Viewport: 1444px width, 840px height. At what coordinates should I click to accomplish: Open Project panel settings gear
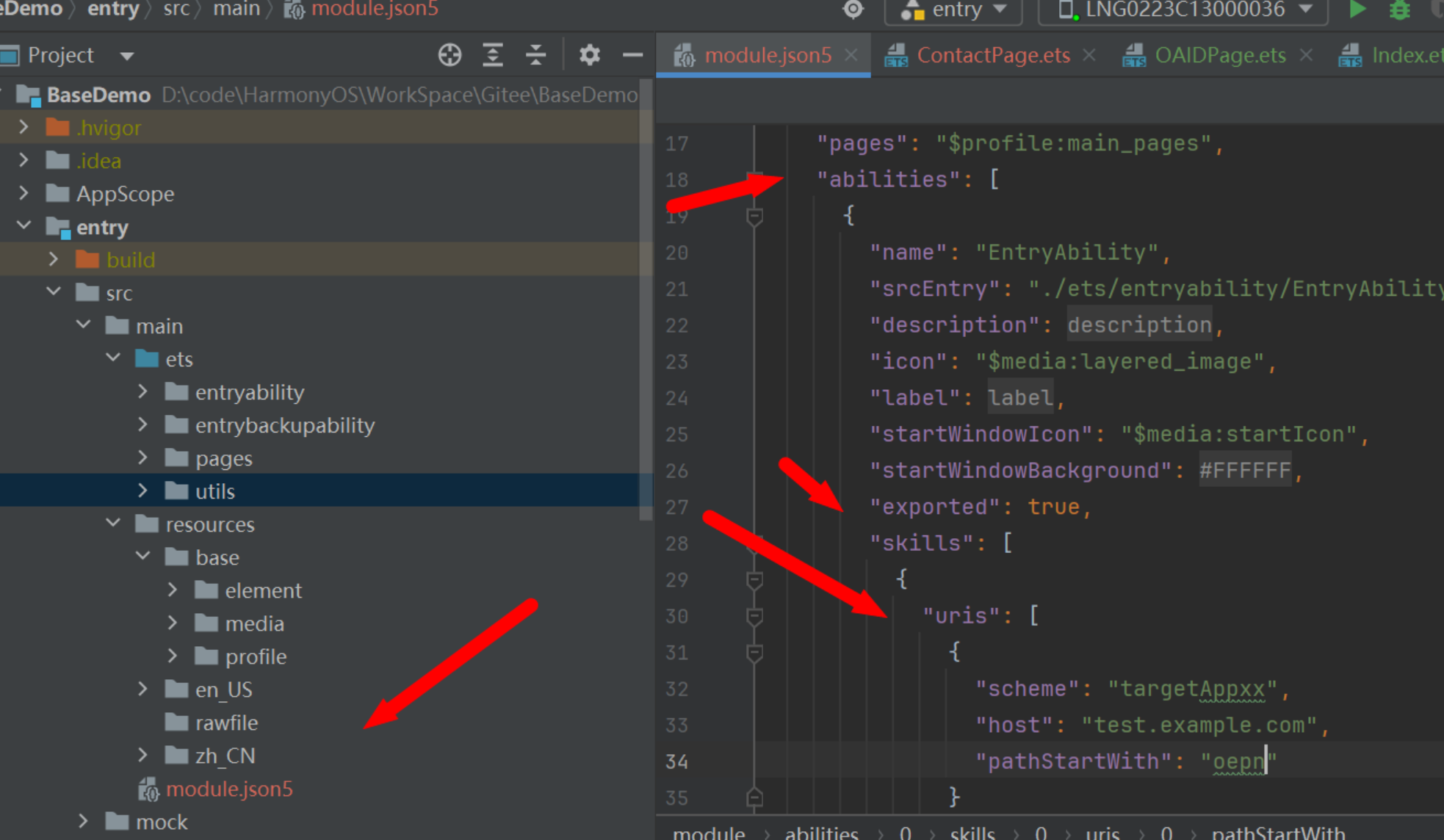coord(589,55)
